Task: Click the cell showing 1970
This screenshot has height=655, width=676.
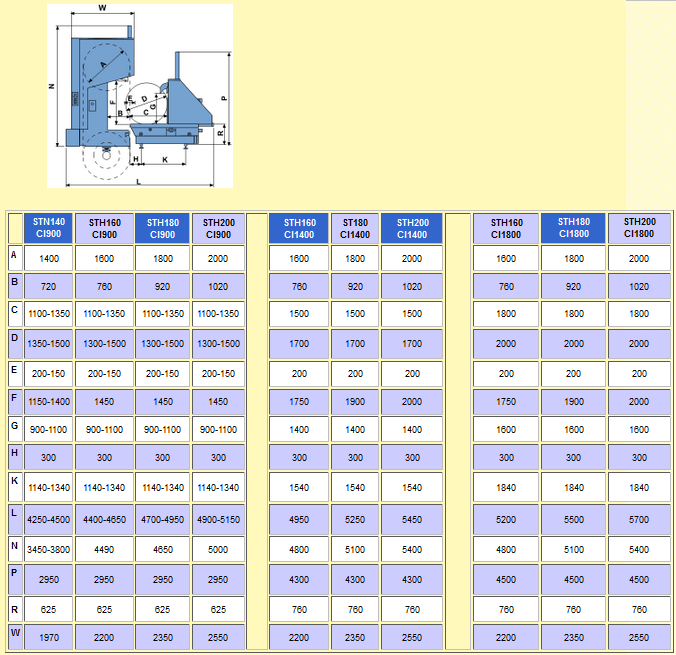Action: click(50, 637)
